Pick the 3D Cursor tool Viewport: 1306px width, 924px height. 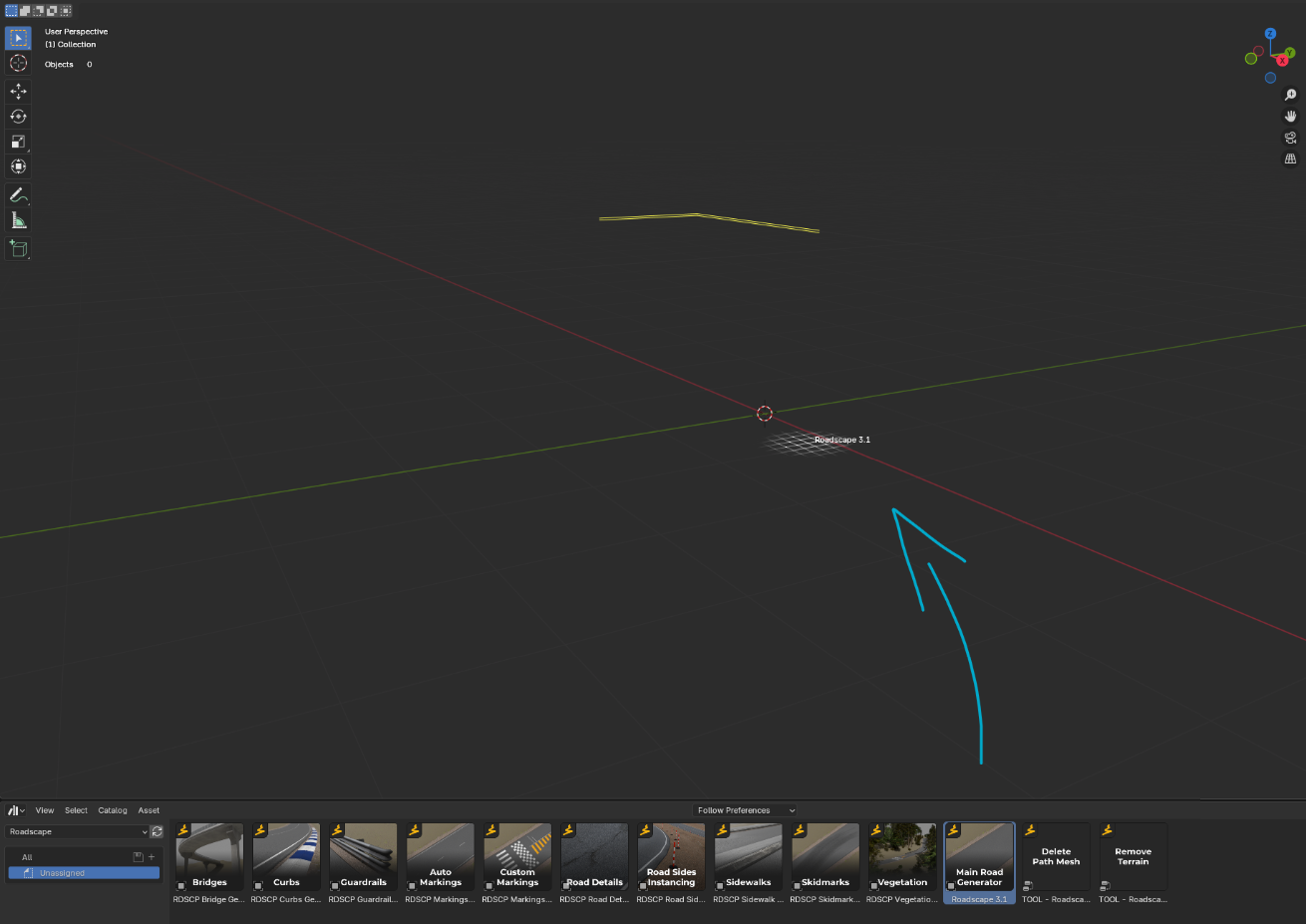18,63
